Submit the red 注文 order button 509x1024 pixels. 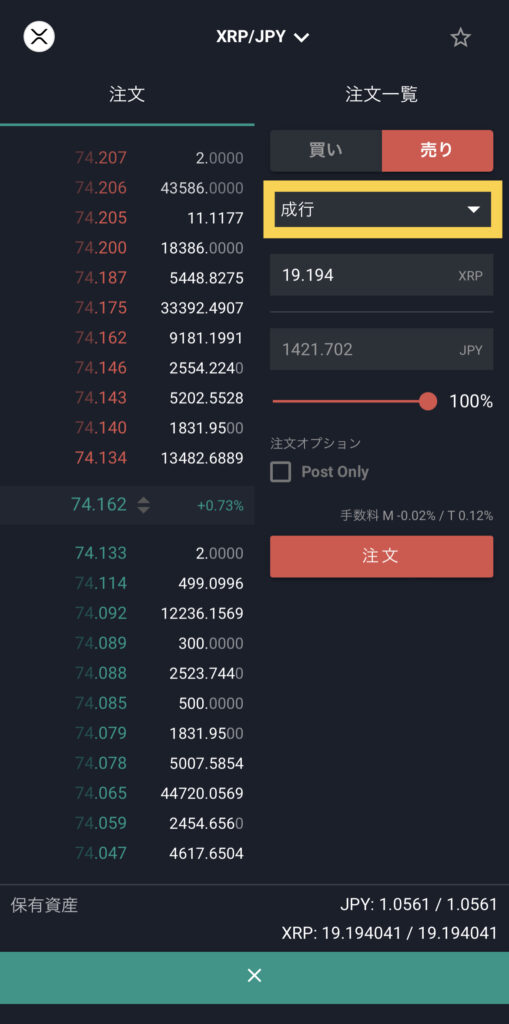(x=382, y=556)
